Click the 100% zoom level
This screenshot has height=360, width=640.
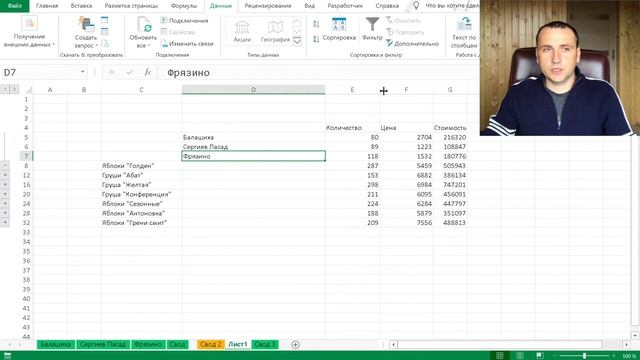coord(629,356)
